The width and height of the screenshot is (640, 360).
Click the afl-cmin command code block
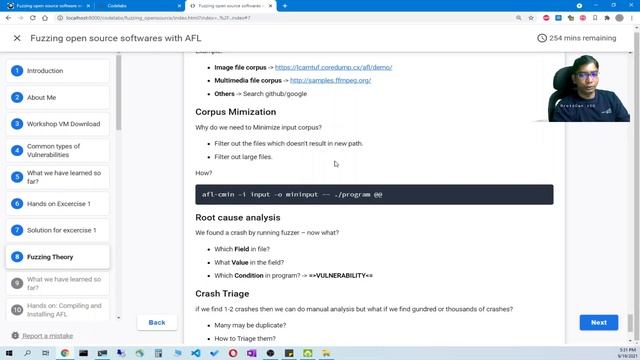(374, 194)
